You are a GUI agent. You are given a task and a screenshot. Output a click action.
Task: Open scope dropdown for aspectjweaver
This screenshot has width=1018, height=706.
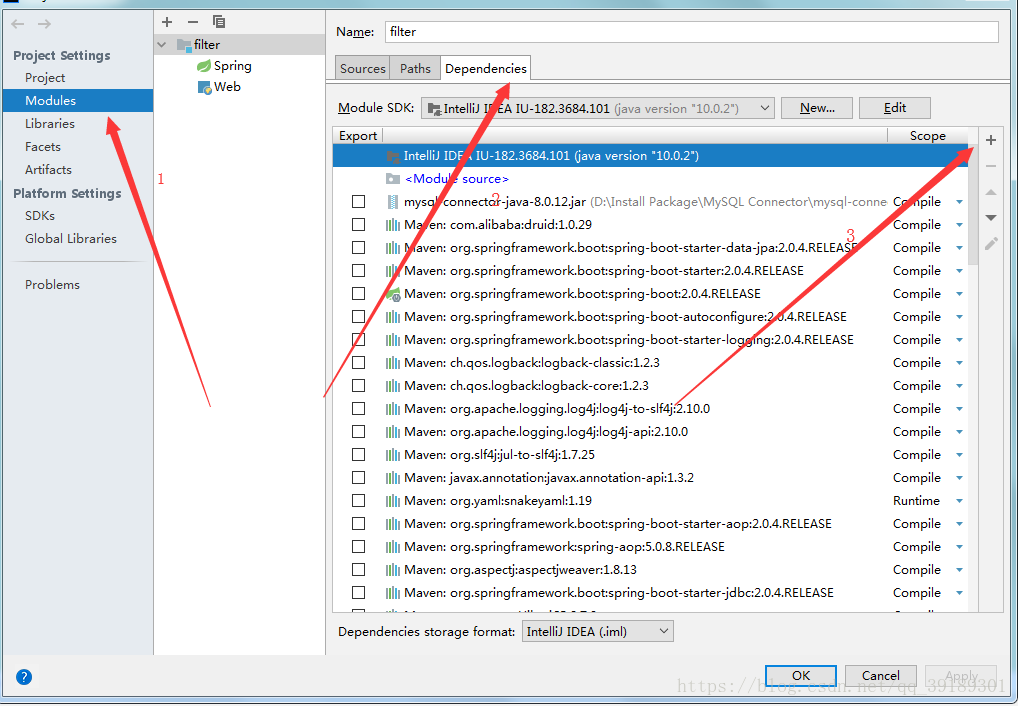pos(960,570)
